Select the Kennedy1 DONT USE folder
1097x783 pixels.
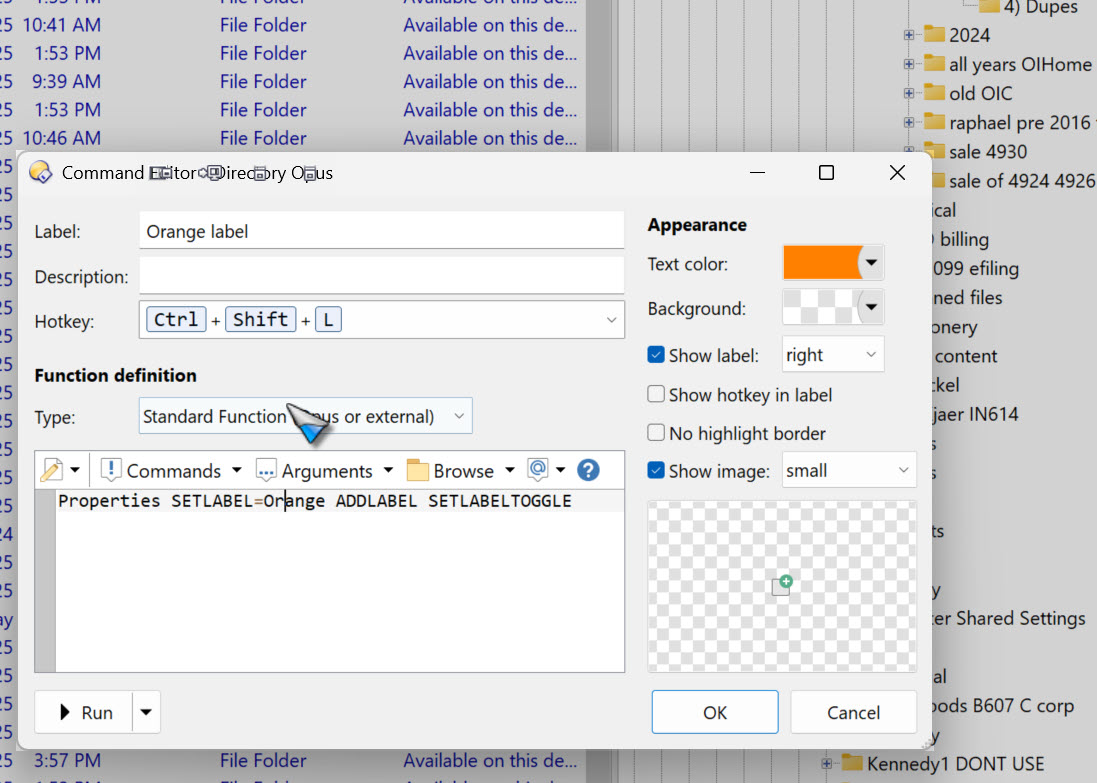(955, 763)
